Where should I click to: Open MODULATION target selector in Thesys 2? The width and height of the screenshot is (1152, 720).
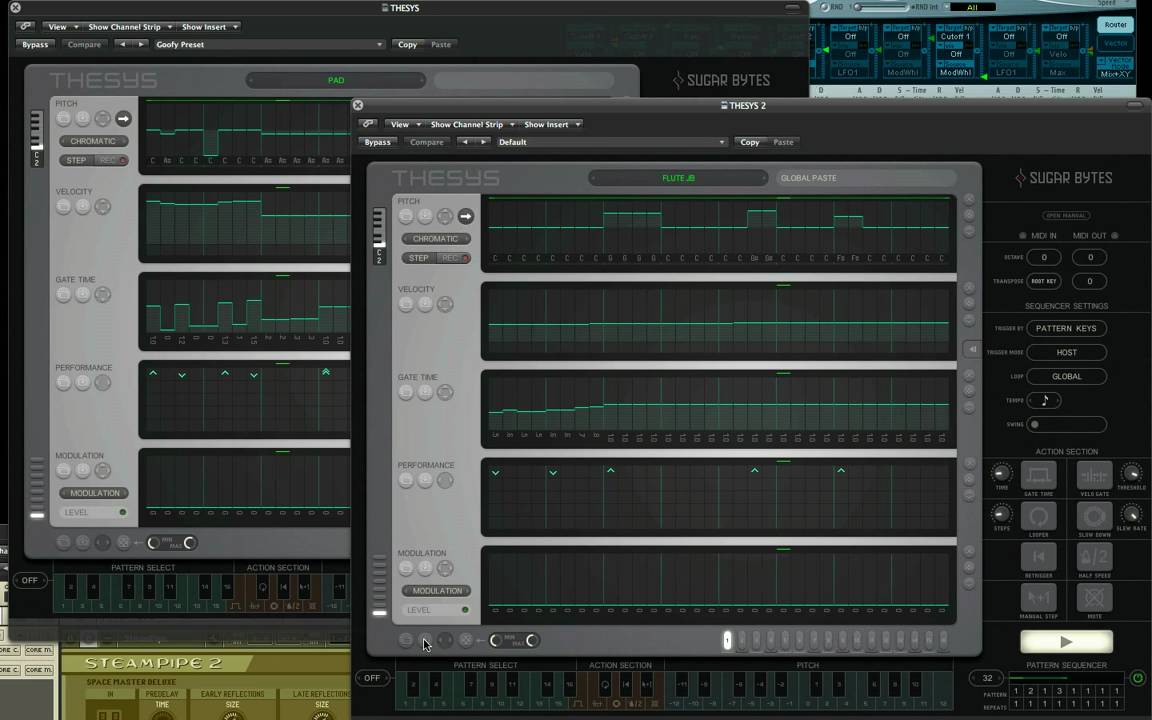tap(436, 591)
